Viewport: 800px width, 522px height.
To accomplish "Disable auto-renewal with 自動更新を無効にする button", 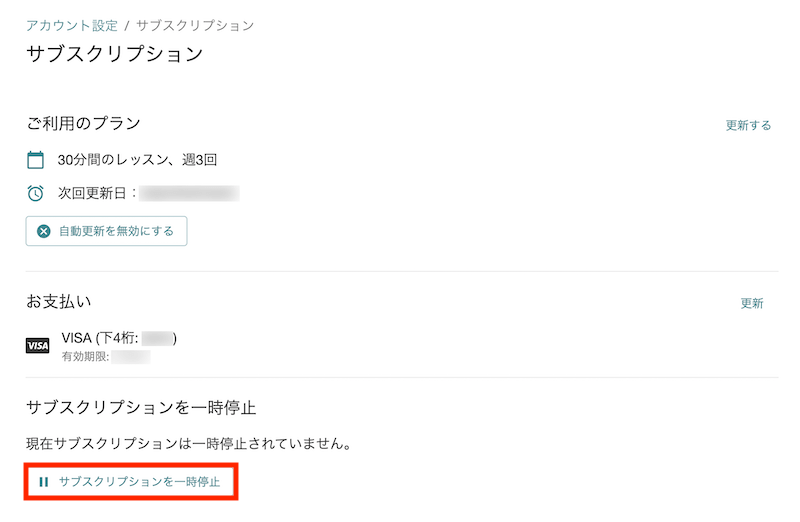I will point(107,231).
